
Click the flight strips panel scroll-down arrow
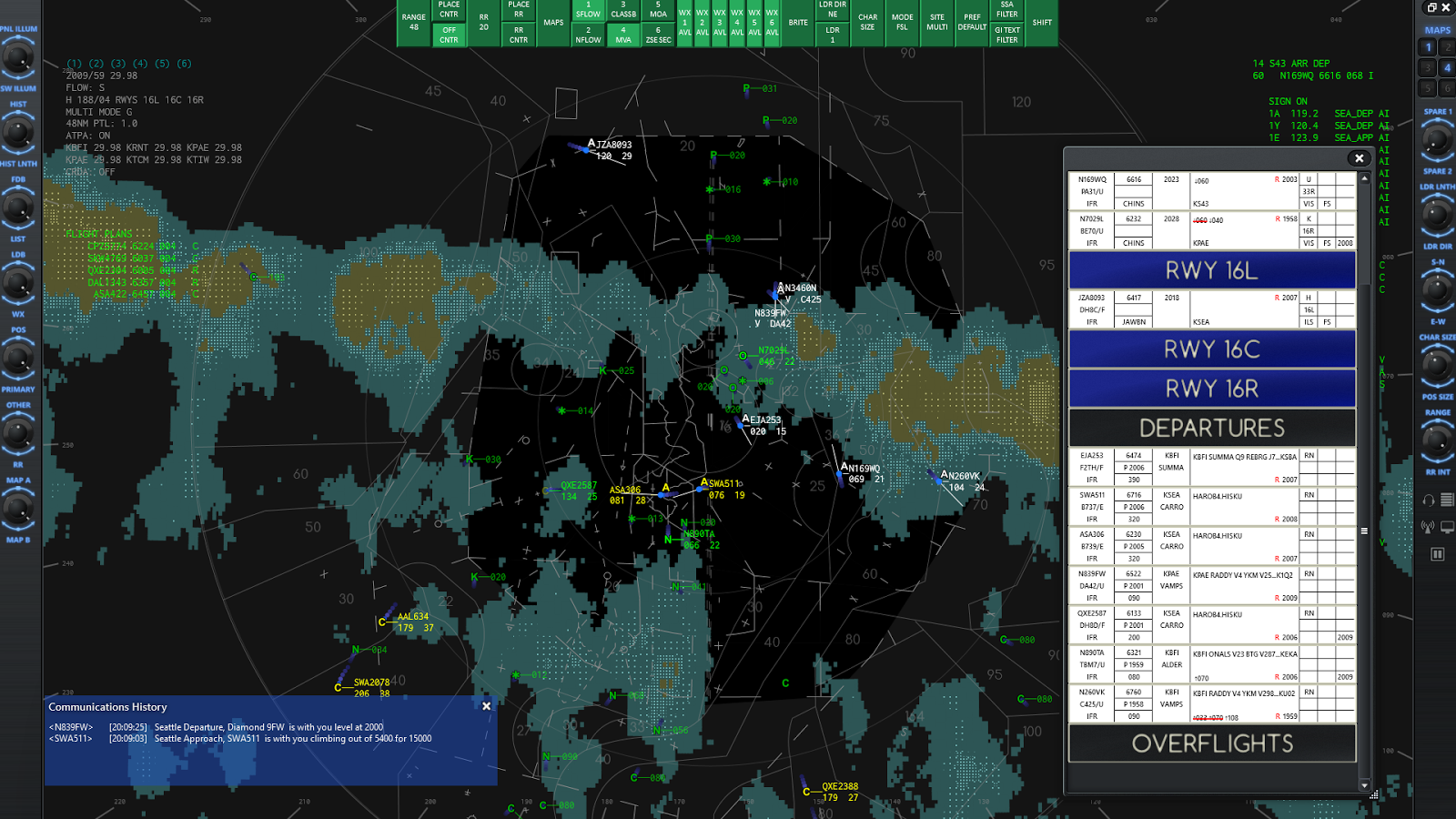click(x=1364, y=785)
